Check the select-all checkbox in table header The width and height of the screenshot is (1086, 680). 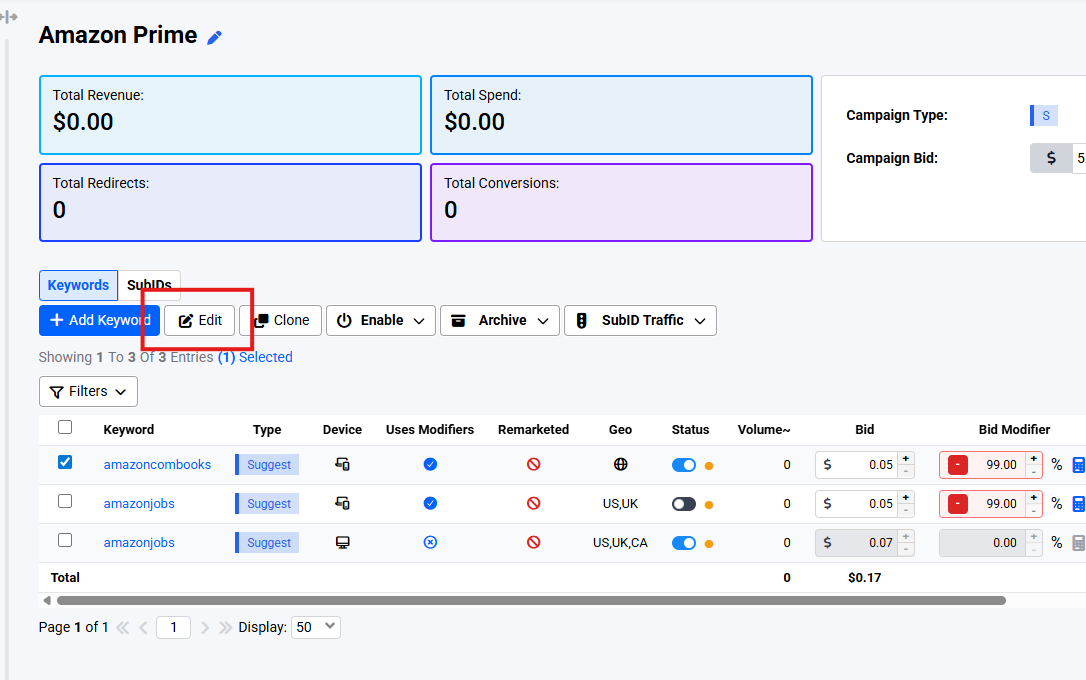[x=65, y=428]
